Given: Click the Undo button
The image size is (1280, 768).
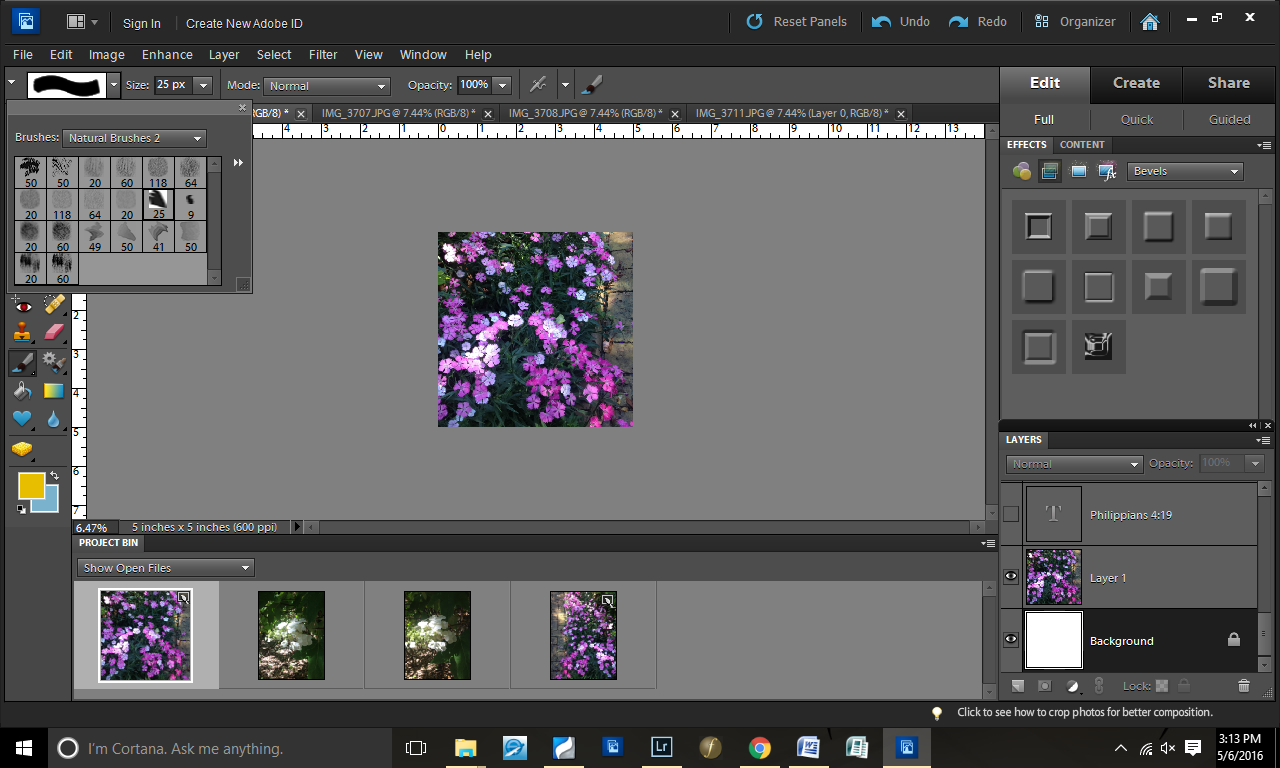Looking at the screenshot, I should (901, 22).
